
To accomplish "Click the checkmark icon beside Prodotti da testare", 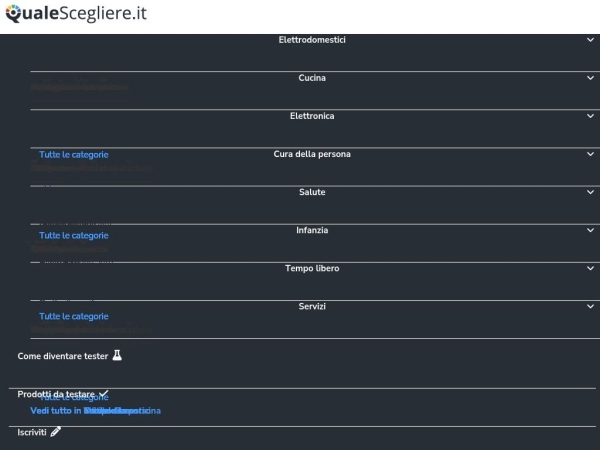I will [x=104, y=394].
